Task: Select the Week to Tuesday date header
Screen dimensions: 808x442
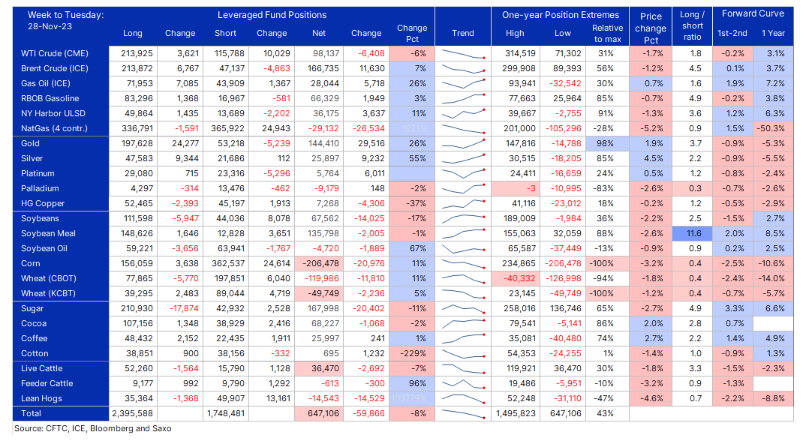Action: tap(65, 21)
